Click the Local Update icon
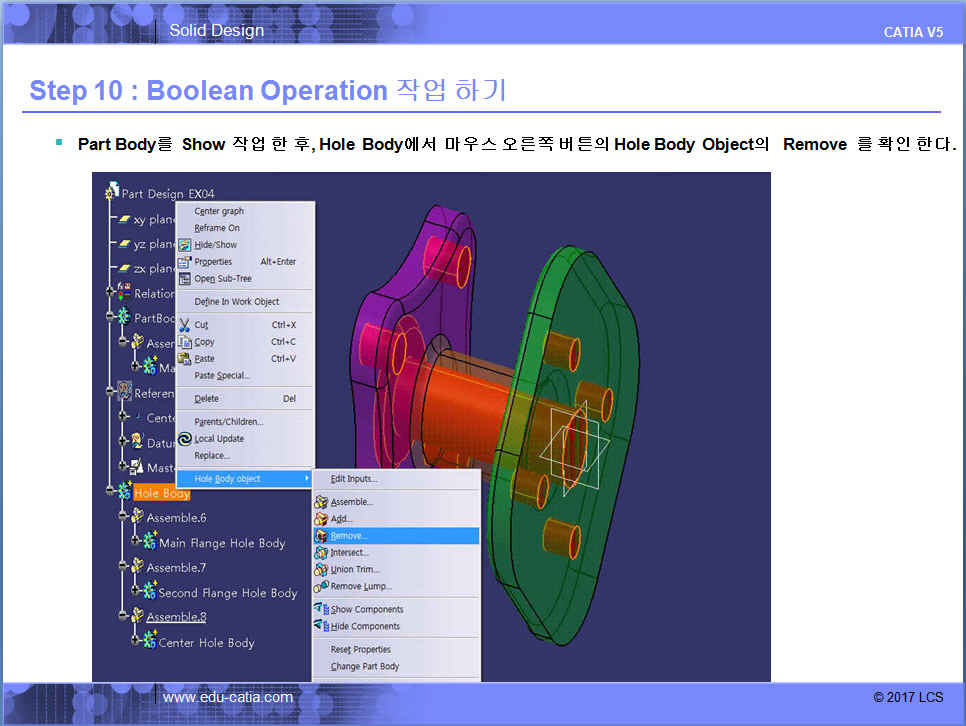Viewport: 966px width, 726px height. pos(185,439)
